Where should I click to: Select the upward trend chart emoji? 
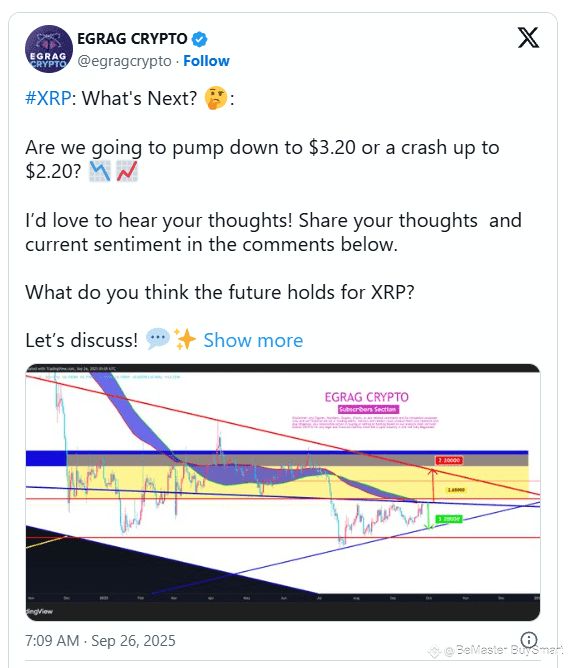click(x=127, y=171)
